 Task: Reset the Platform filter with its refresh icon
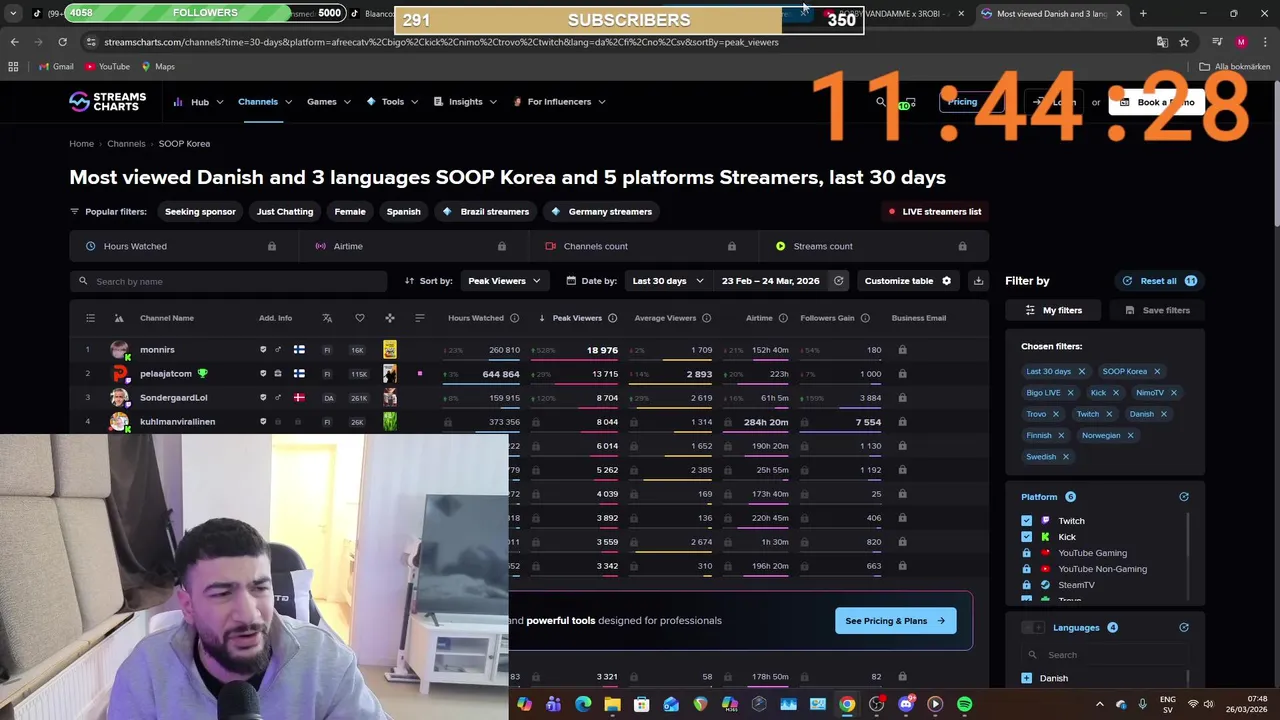pyautogui.click(x=1184, y=497)
